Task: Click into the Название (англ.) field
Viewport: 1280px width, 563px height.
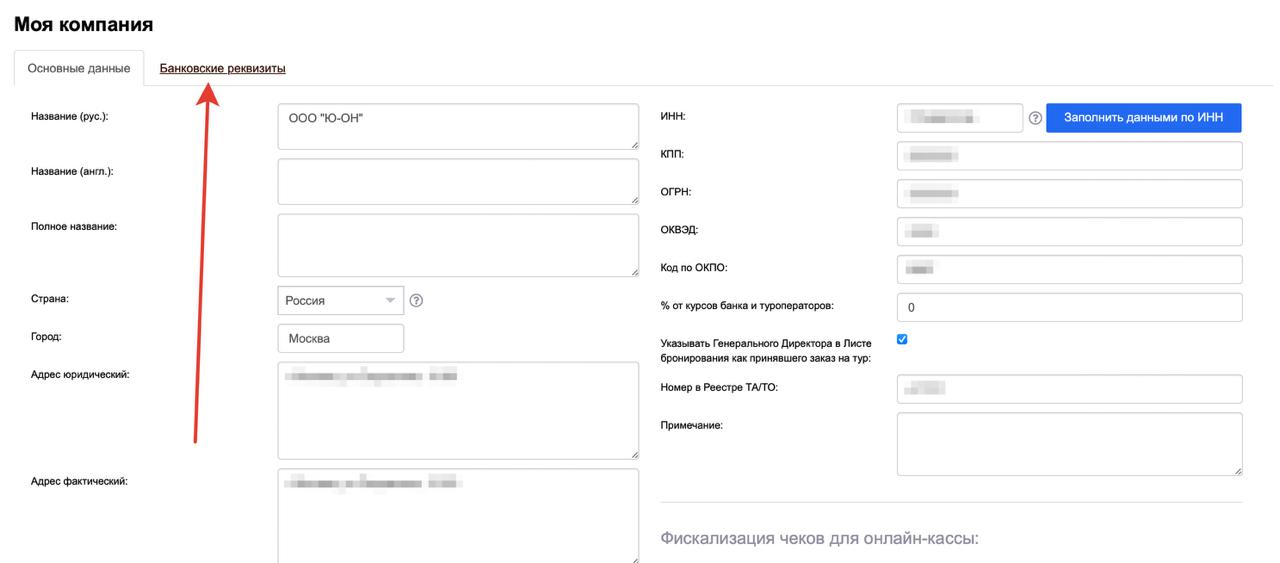Action: [458, 182]
